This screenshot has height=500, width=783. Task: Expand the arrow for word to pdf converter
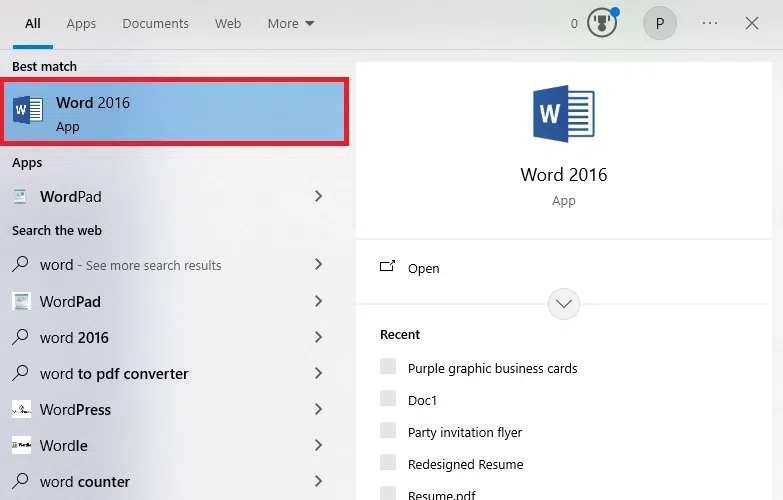[319, 373]
